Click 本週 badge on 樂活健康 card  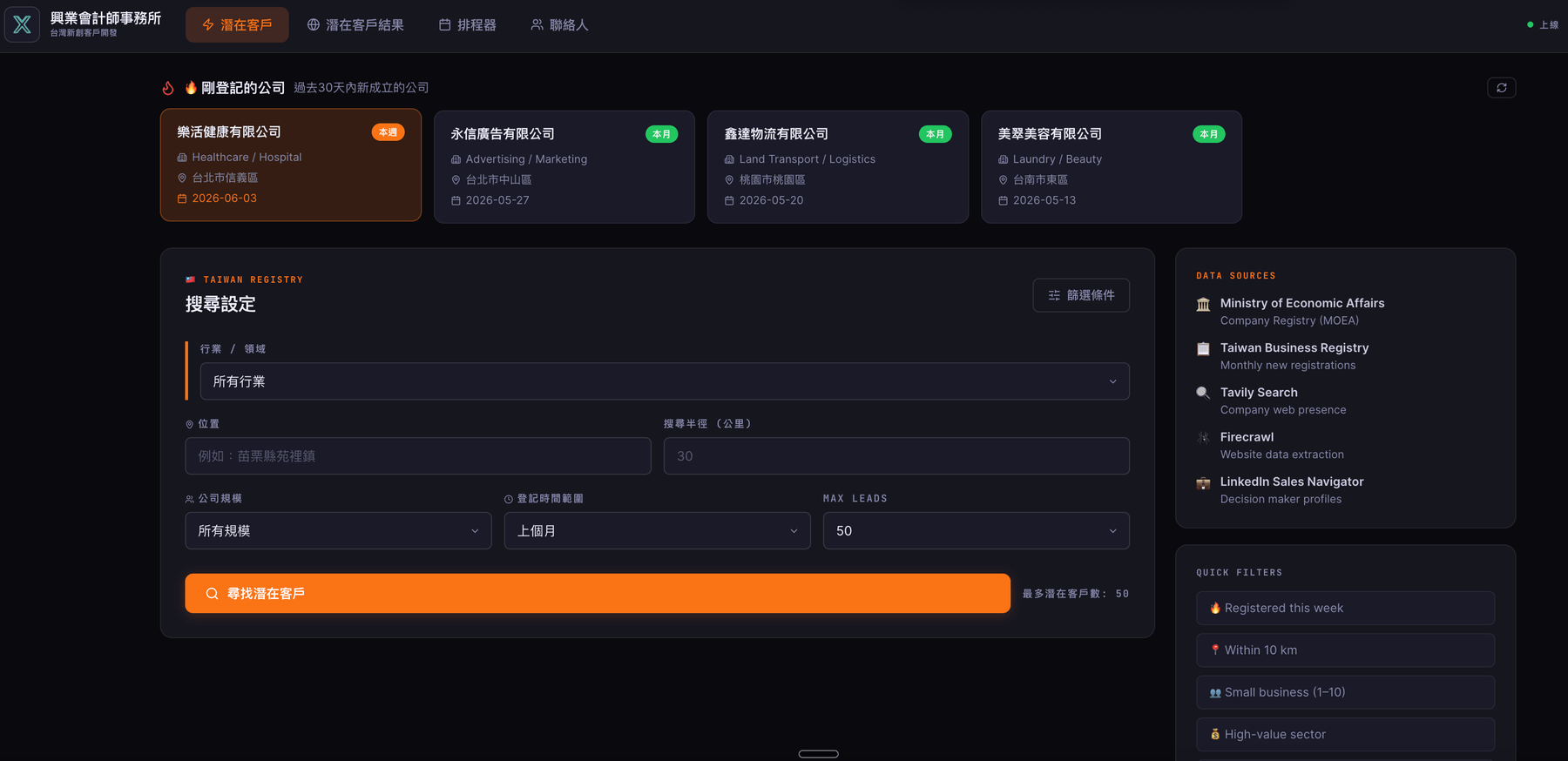pos(389,132)
